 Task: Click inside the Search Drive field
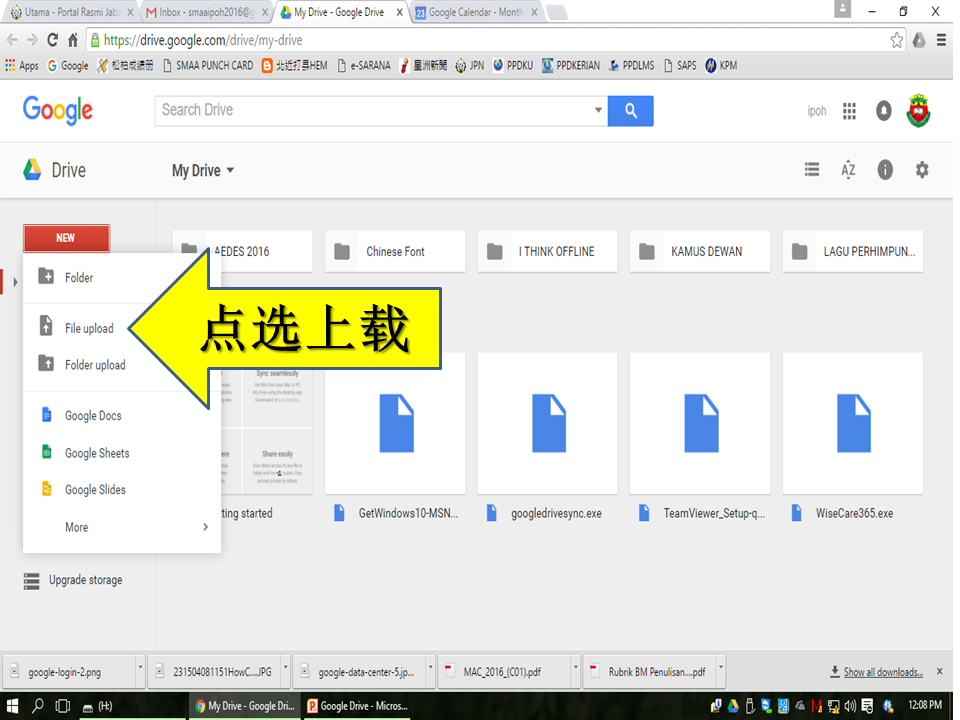pyautogui.click(x=373, y=110)
